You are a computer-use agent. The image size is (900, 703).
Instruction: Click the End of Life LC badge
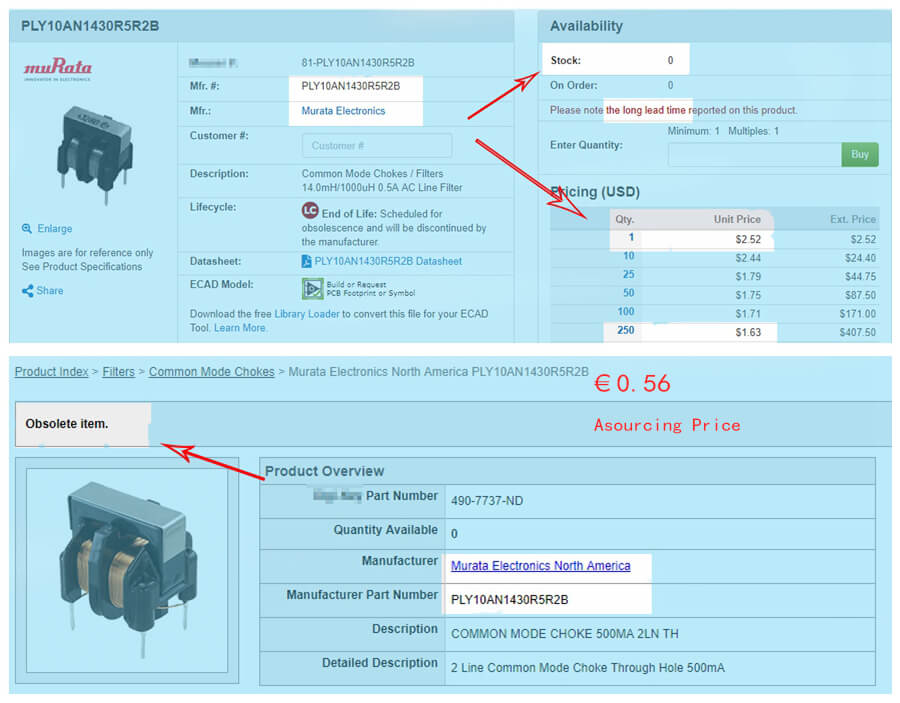(310, 211)
